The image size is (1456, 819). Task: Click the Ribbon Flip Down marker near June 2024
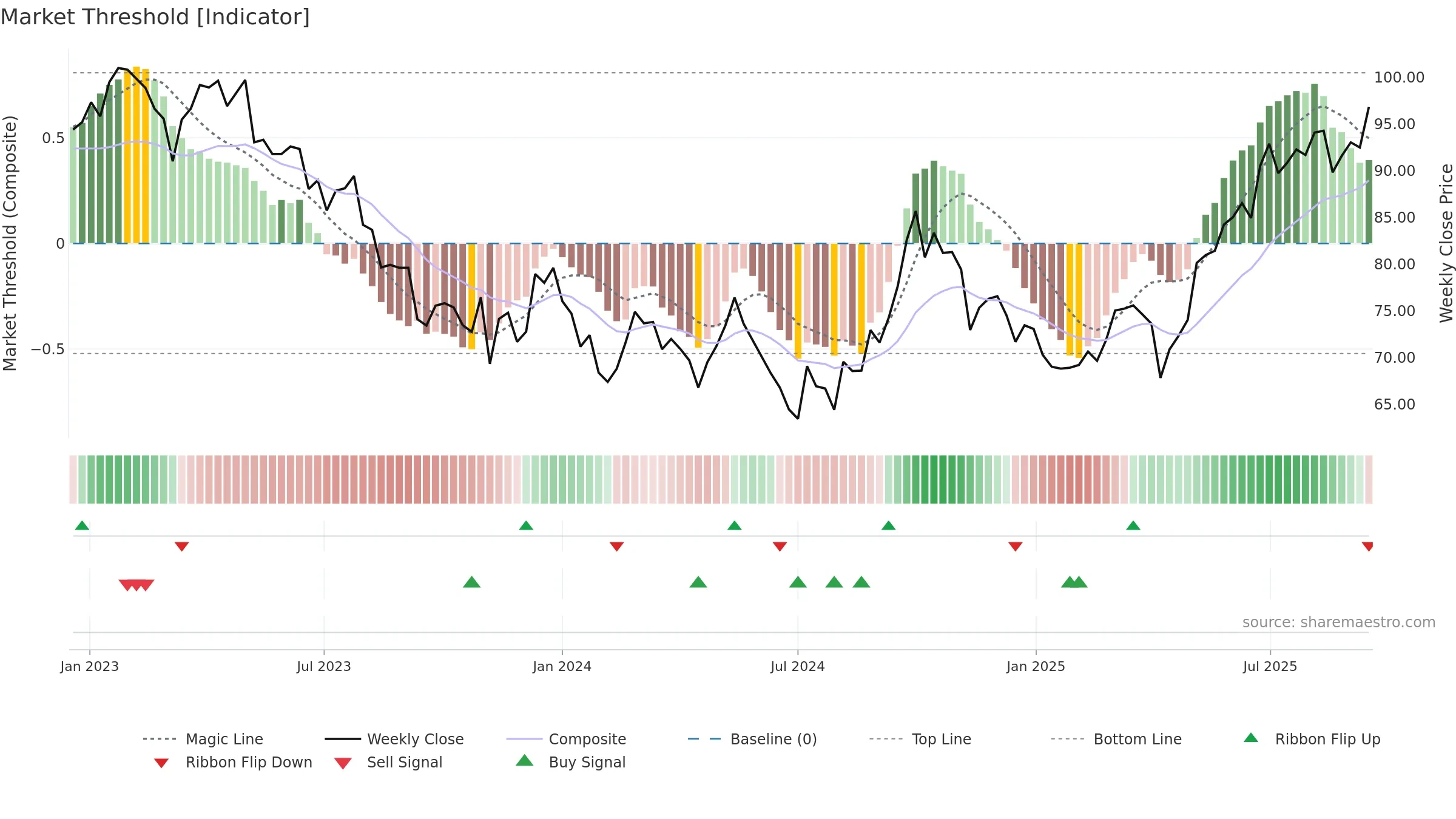(780, 547)
